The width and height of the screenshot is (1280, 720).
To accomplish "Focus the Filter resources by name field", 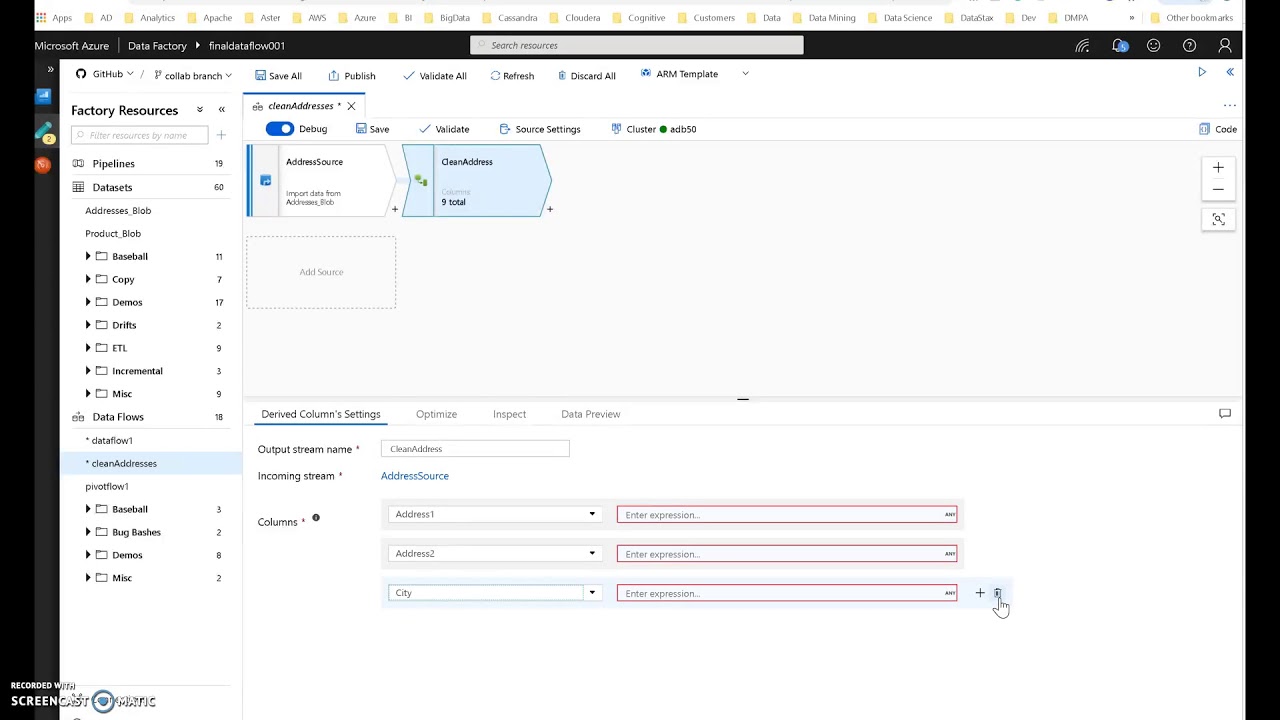I will click(x=140, y=135).
